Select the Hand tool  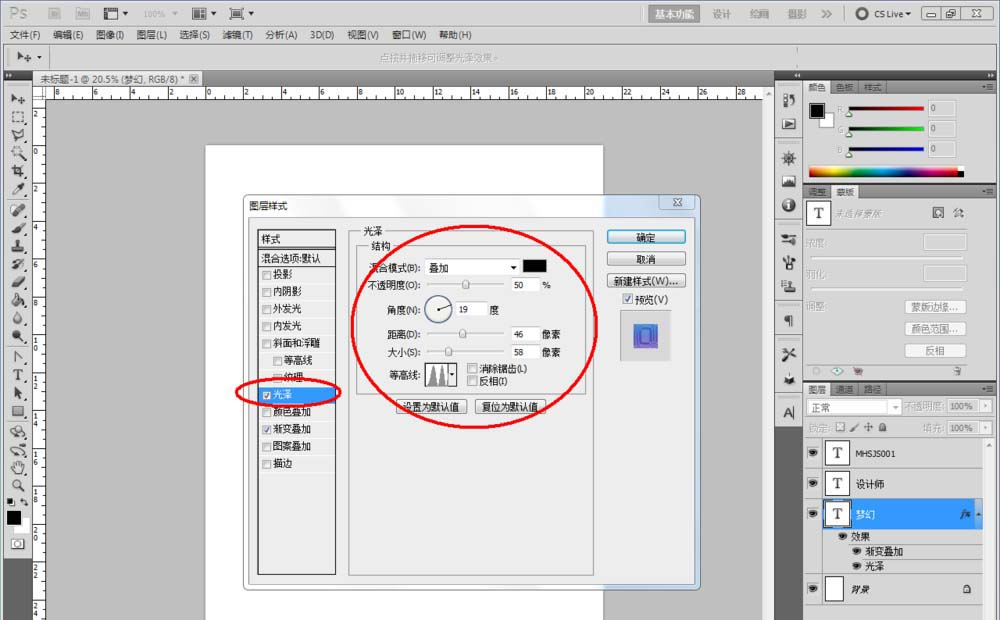click(18, 468)
